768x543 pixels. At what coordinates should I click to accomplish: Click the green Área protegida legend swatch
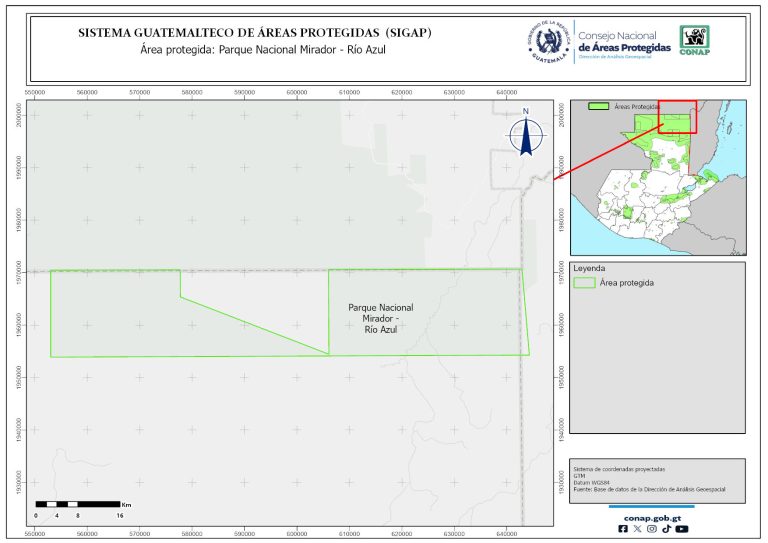585,283
